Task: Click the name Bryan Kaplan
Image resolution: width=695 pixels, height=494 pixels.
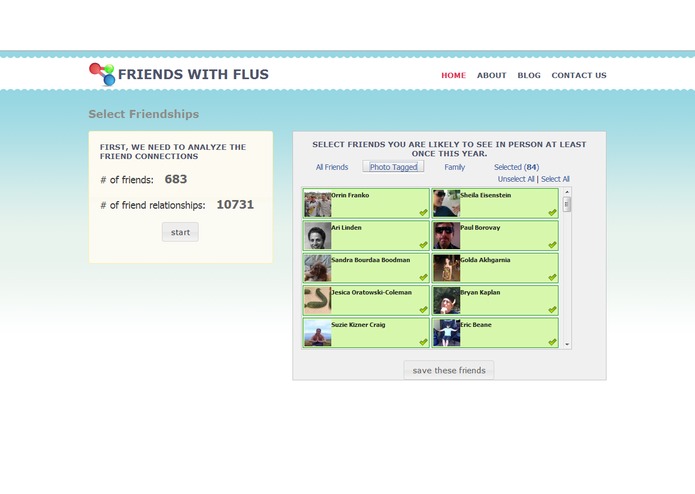Action: click(480, 292)
